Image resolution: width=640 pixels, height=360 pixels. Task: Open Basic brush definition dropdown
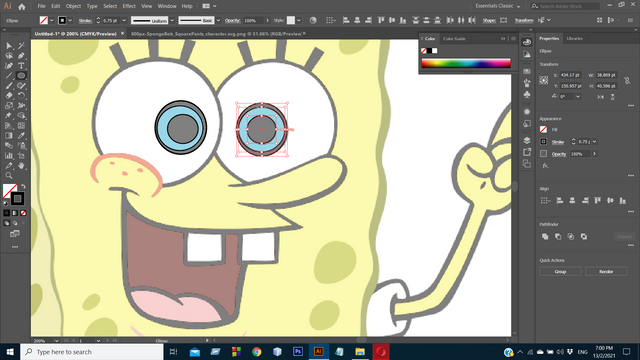218,20
